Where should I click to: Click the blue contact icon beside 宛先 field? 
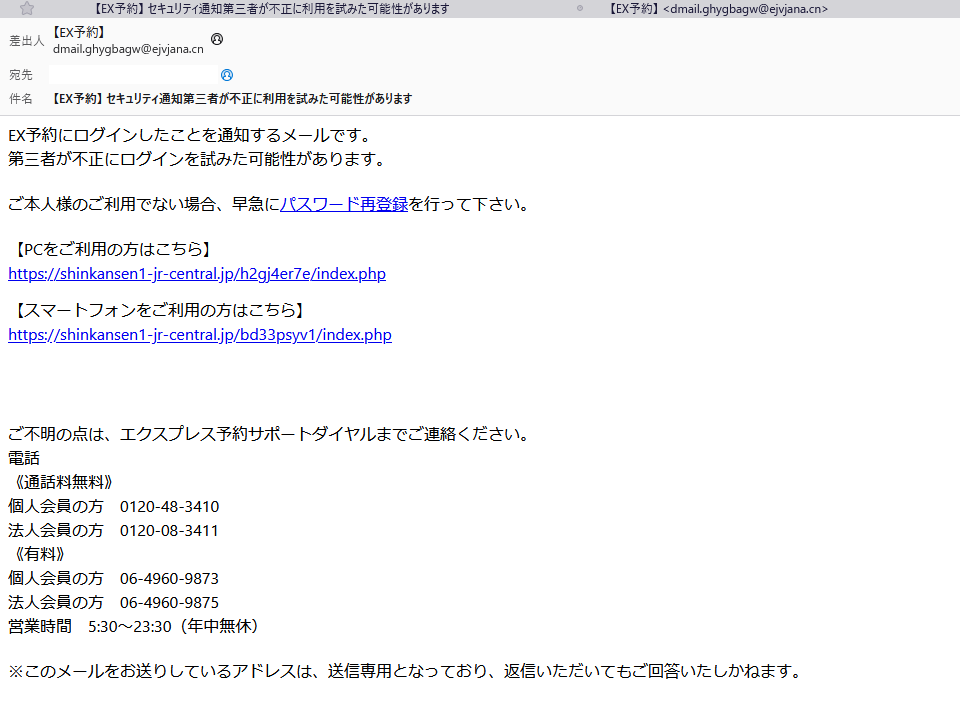coord(227,75)
